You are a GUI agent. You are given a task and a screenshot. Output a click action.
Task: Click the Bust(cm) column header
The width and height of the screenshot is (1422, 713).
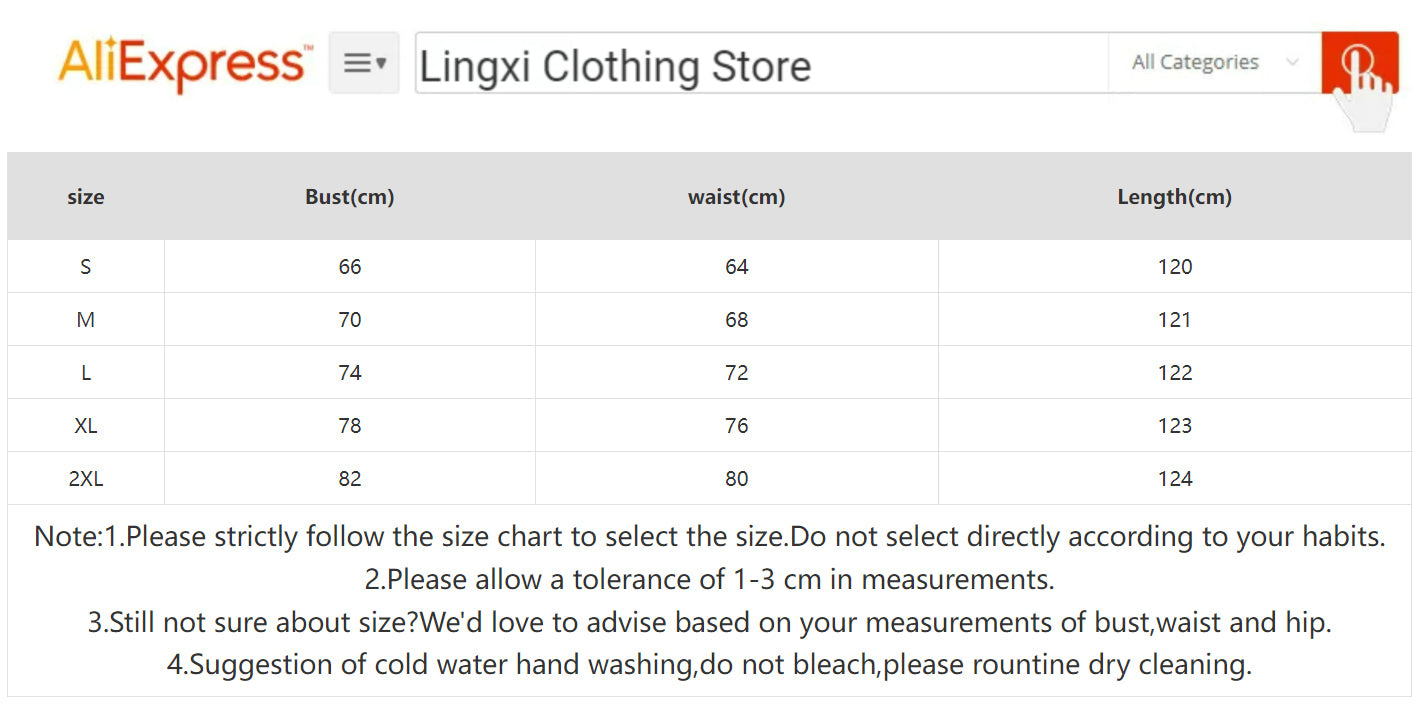[350, 197]
